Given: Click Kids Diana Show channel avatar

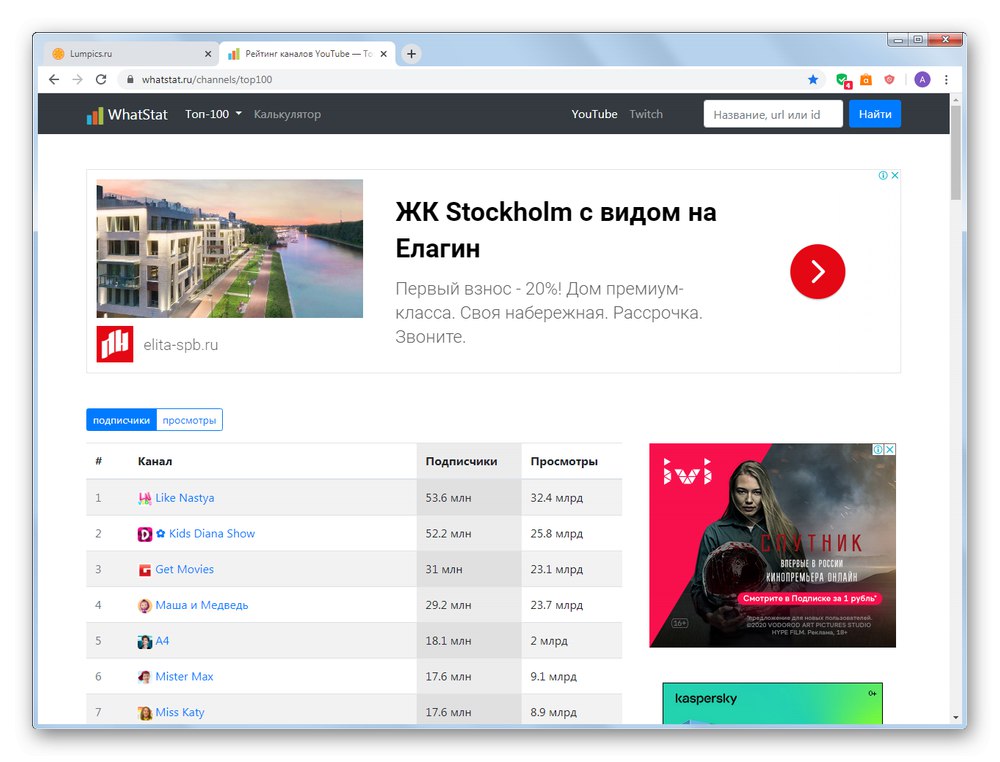Looking at the screenshot, I should (x=145, y=534).
